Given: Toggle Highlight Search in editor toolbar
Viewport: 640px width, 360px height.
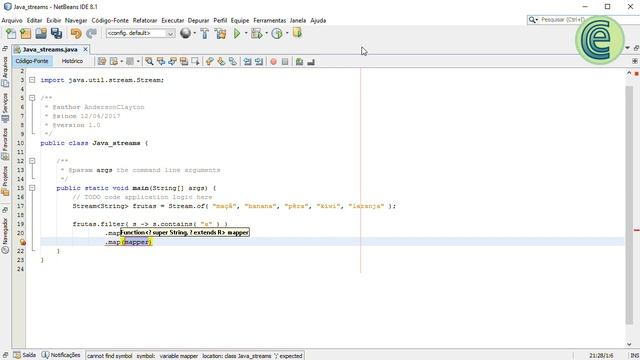Looking at the screenshot, I should click(184, 62).
